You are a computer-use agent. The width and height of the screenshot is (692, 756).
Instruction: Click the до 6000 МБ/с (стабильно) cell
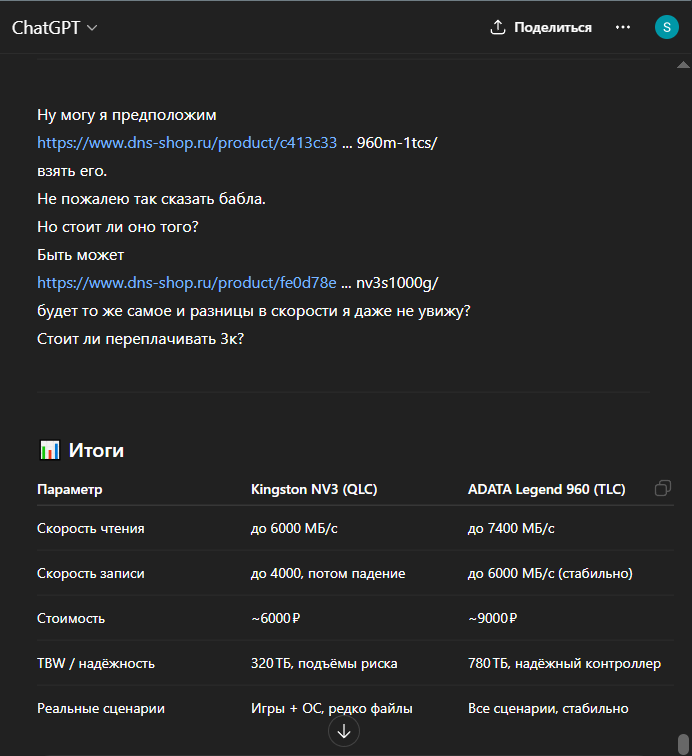pyautogui.click(x=550, y=573)
